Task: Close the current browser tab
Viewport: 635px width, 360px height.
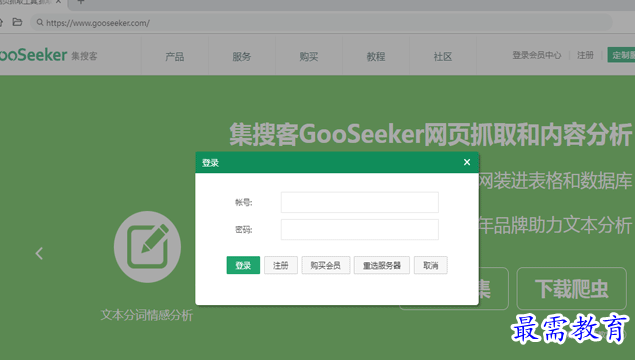Action: 58,2
